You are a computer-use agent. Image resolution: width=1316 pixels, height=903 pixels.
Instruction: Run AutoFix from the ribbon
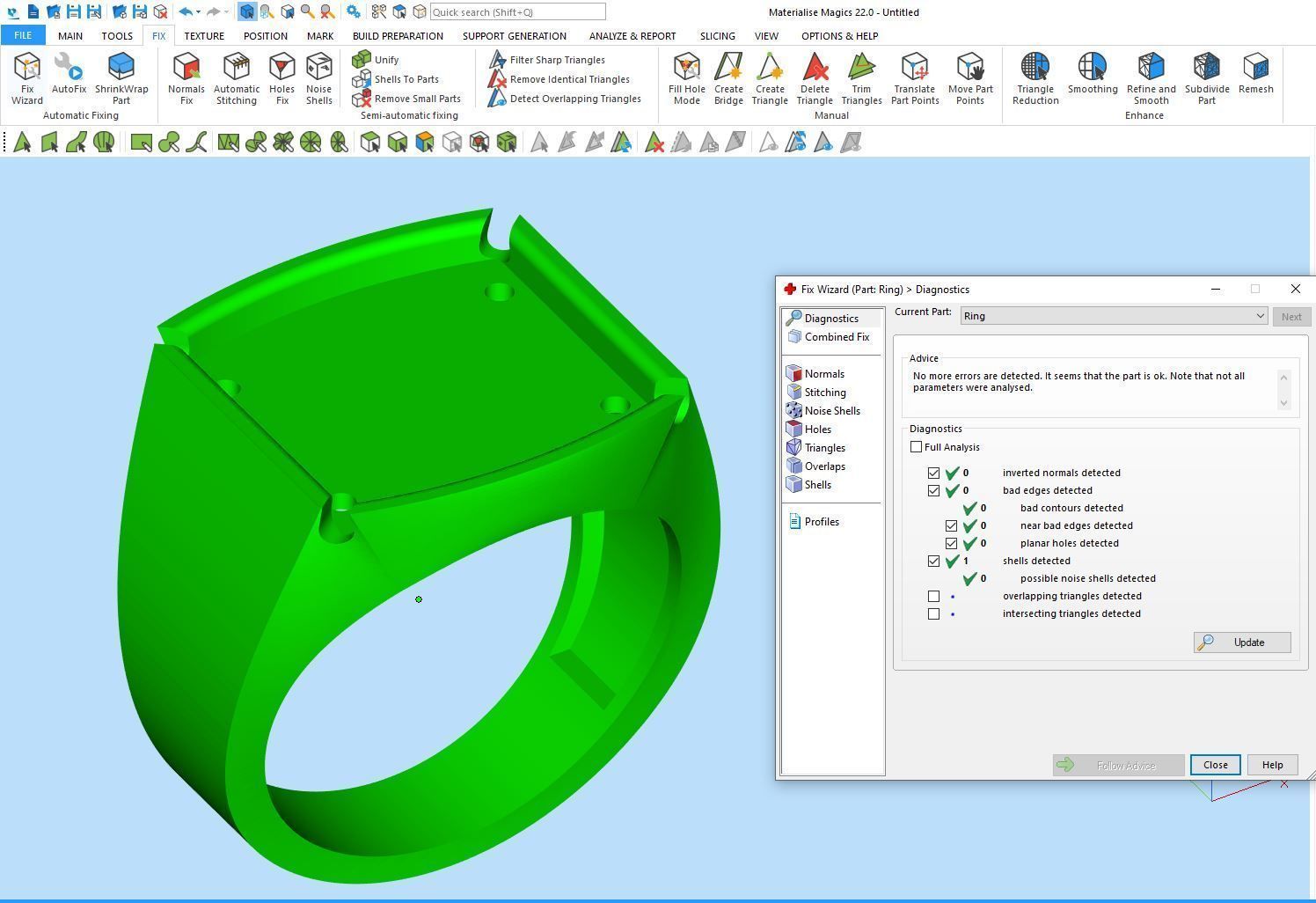[x=69, y=74]
